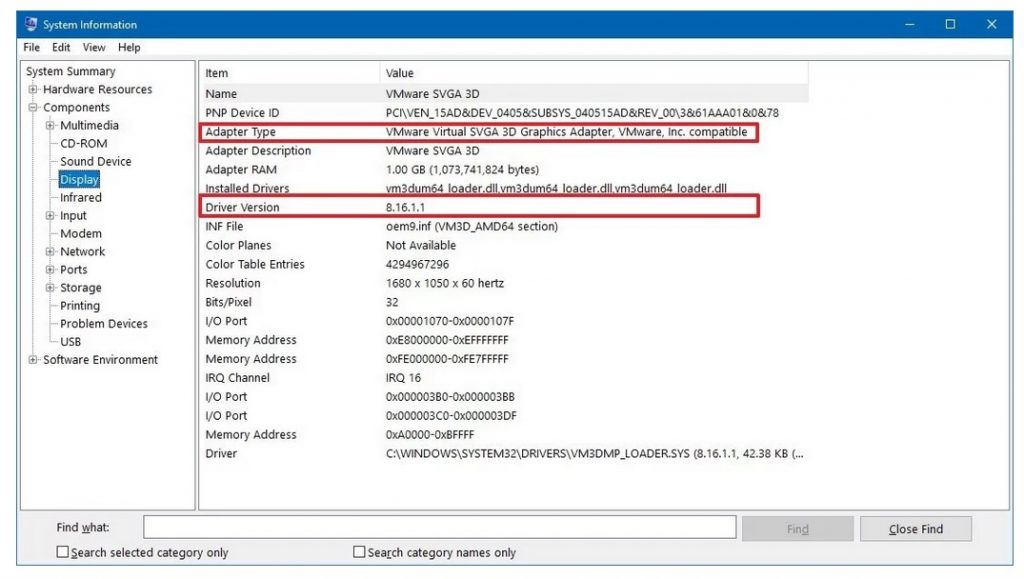Open the View menu

93,47
